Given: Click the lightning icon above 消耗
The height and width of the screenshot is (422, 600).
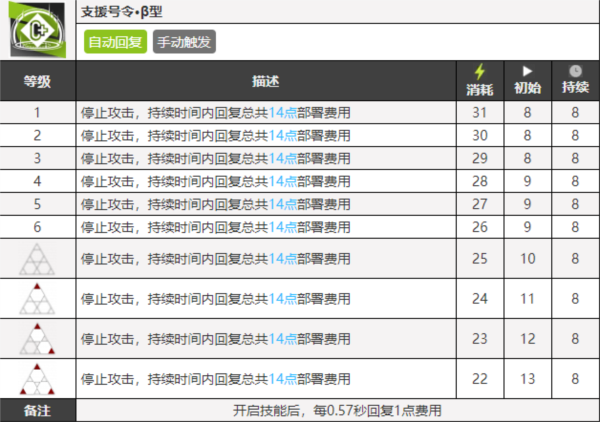Looking at the screenshot, I should click(480, 72).
